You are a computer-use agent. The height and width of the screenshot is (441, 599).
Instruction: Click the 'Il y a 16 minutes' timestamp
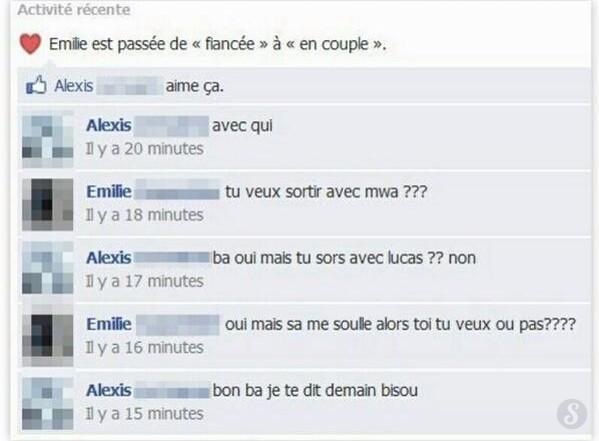144,348
